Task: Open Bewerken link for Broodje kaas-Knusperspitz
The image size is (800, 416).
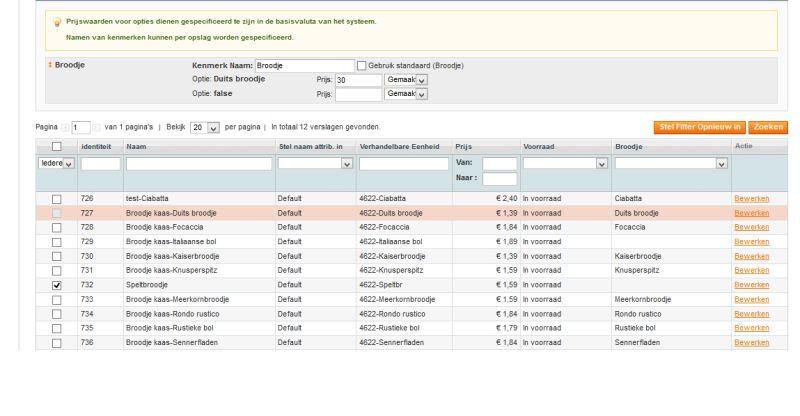Action: pyautogui.click(x=752, y=271)
